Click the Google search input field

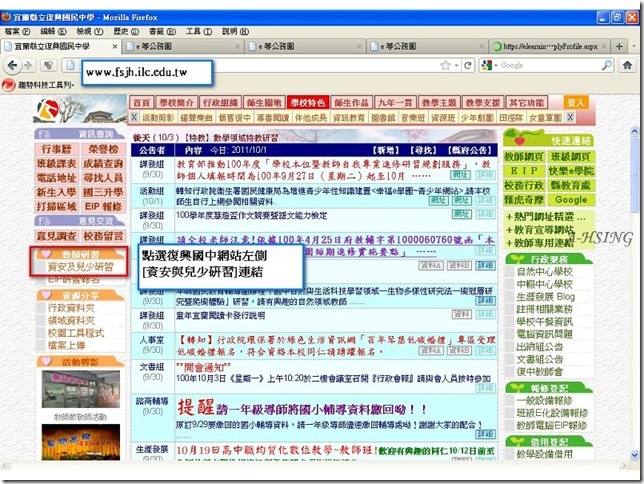(x=550, y=65)
